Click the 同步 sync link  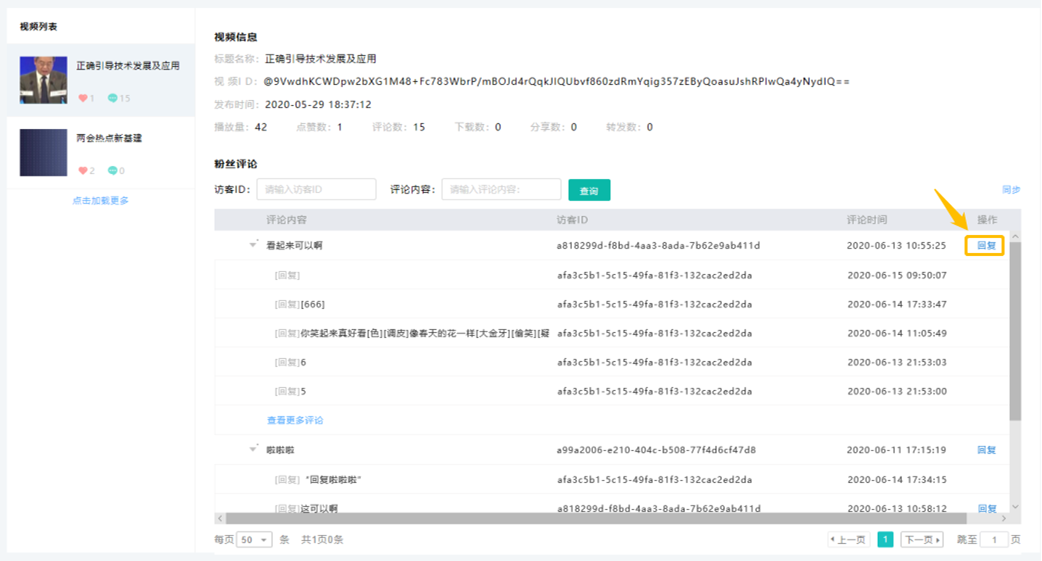coord(1011,189)
